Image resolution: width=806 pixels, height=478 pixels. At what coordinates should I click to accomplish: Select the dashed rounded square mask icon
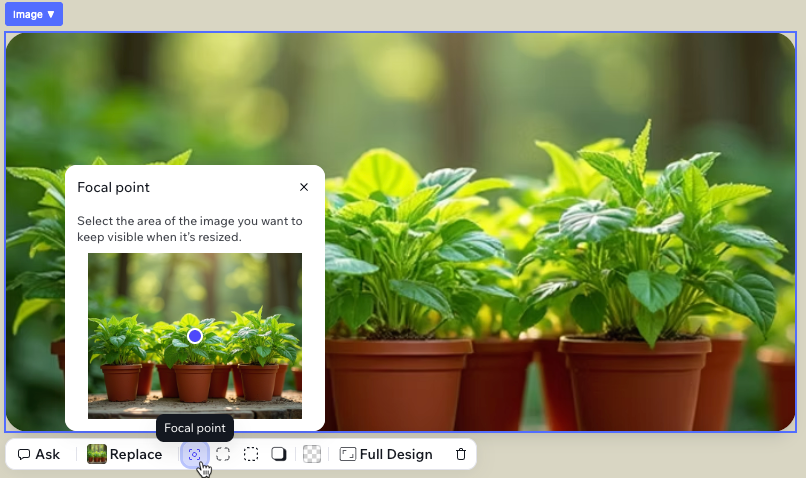click(x=251, y=454)
